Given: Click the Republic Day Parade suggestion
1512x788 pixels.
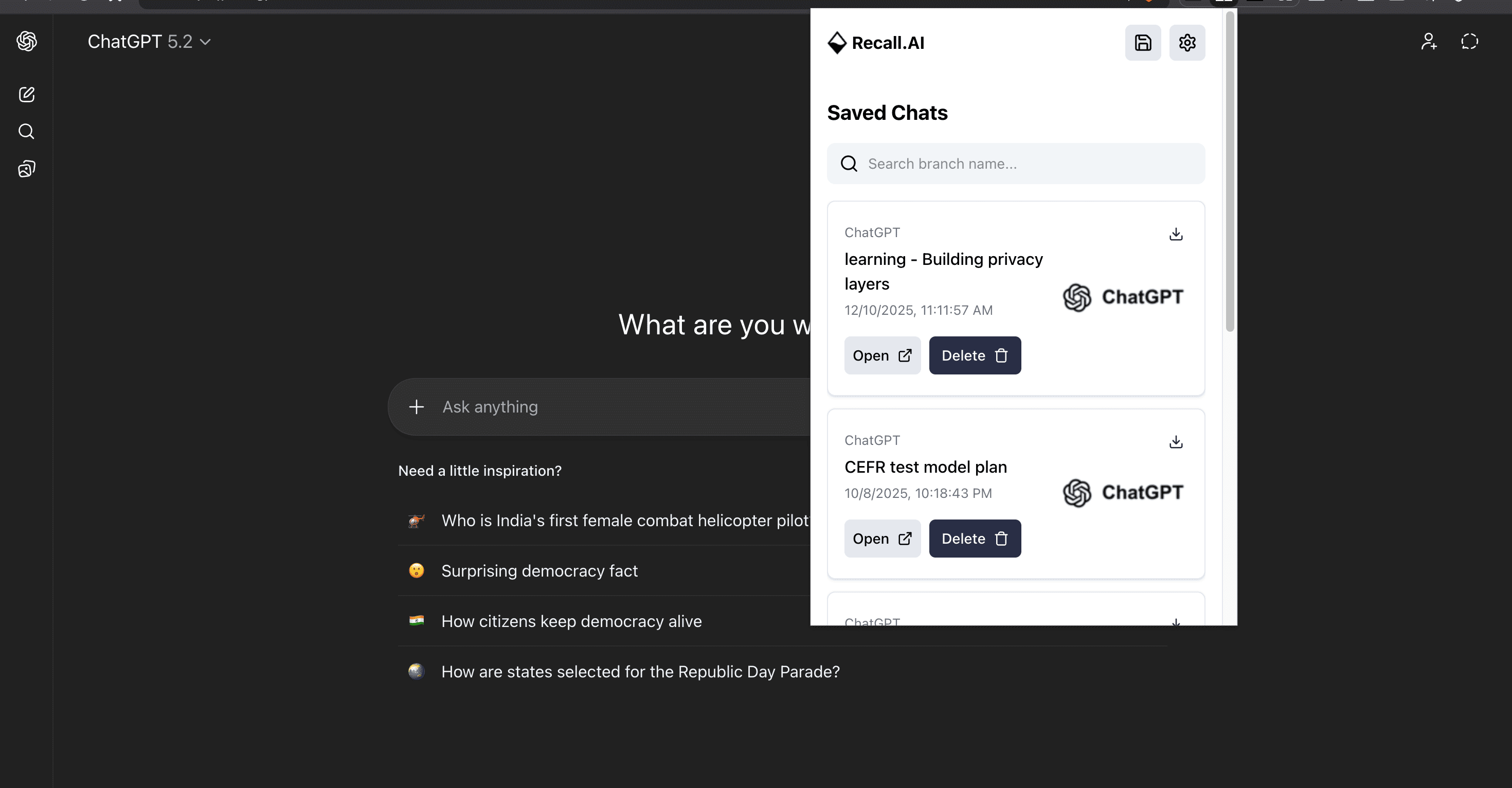Looking at the screenshot, I should click(639, 671).
